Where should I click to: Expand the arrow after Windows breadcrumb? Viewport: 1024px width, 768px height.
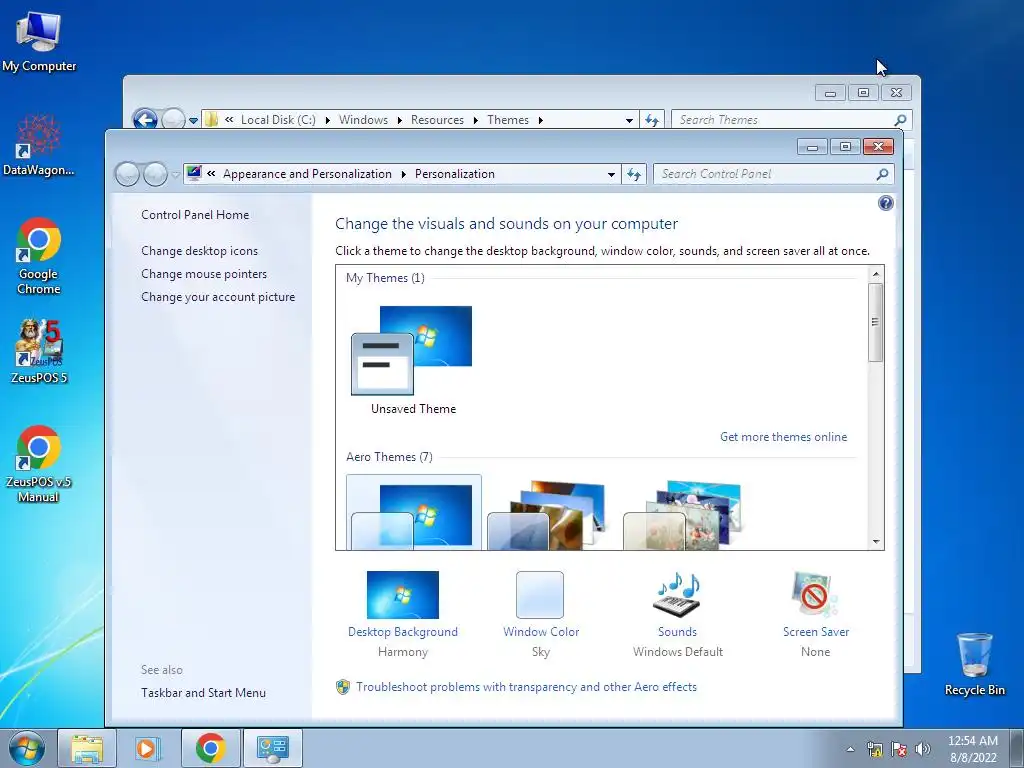pyautogui.click(x=400, y=120)
